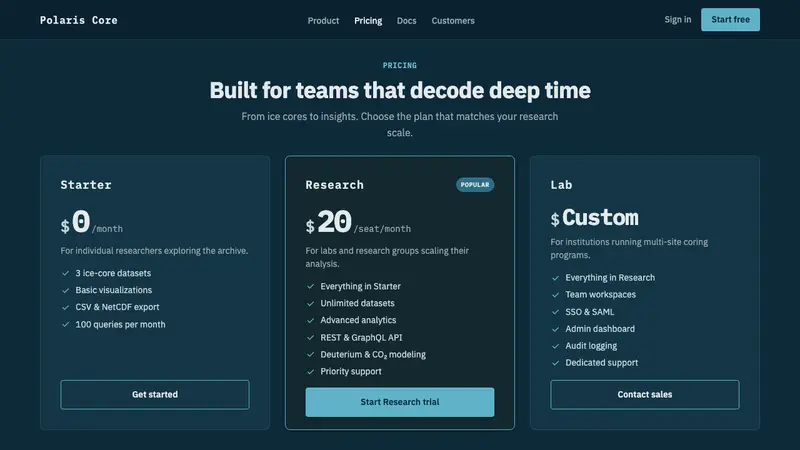Click the $20 /seat/month price
This screenshot has height=450, width=800.
click(x=358, y=223)
